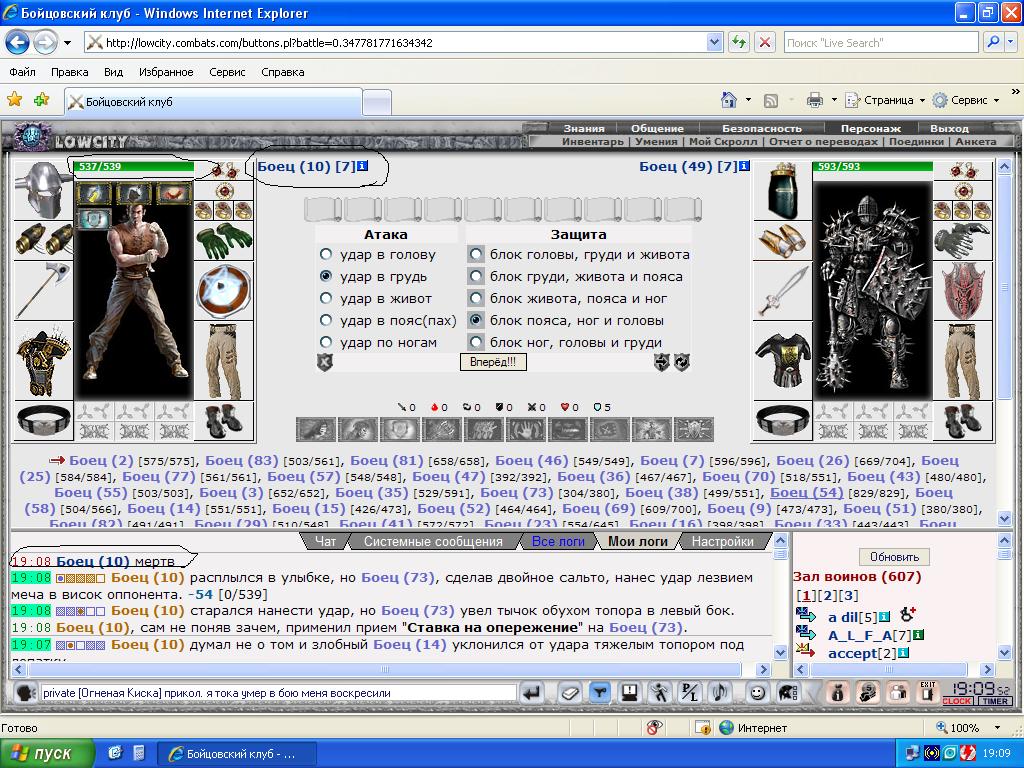
Task: Select defense блок головы, груди и живота
Action: pos(476,254)
